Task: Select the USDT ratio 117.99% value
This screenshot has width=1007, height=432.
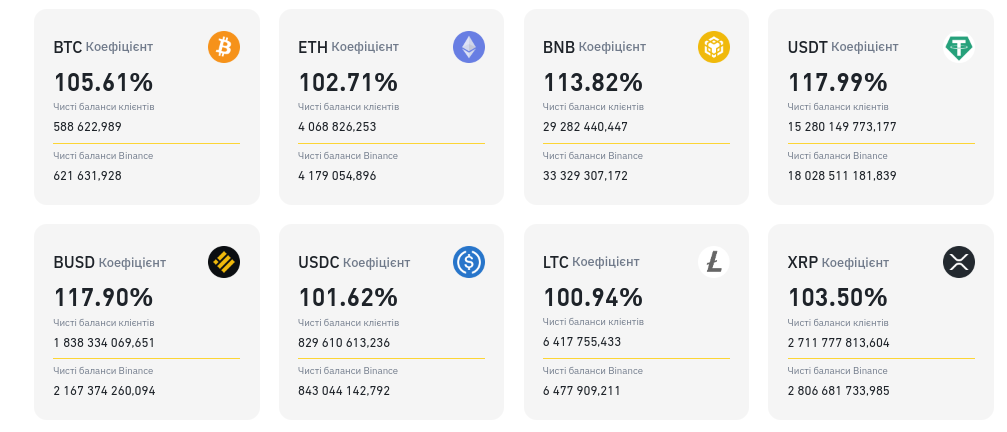Action: [838, 82]
